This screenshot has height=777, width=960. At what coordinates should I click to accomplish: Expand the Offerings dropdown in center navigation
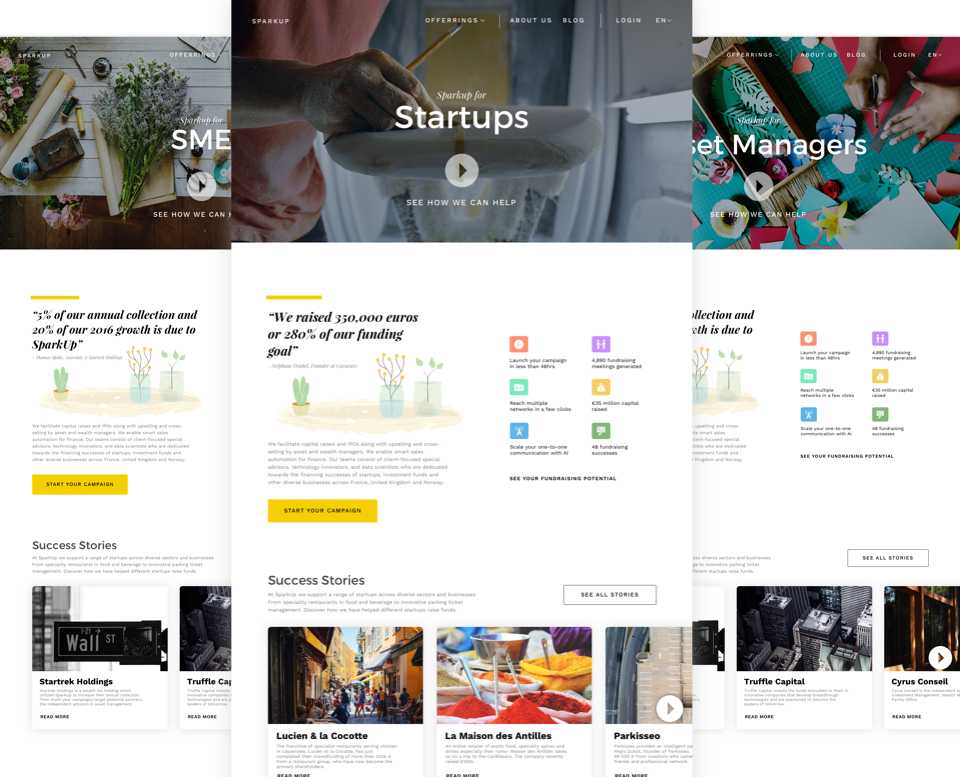[x=455, y=20]
